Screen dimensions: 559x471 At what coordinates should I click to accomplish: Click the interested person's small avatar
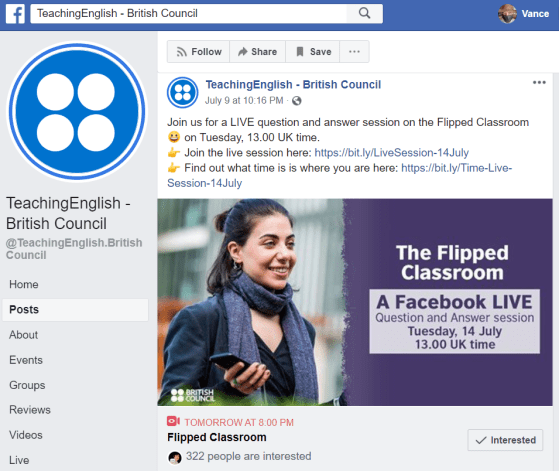175,457
